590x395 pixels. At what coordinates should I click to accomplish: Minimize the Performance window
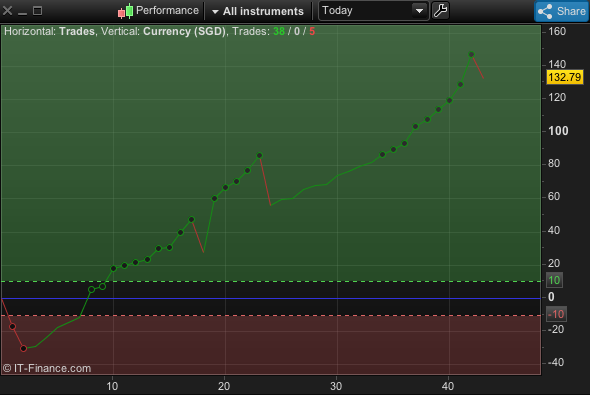coord(22,11)
